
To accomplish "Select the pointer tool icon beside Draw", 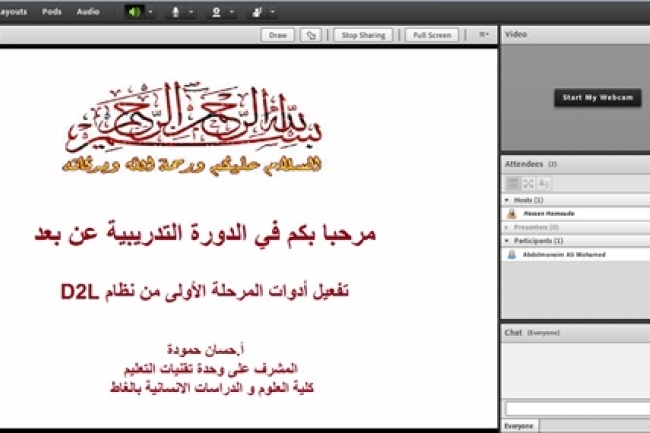I will 311,35.
